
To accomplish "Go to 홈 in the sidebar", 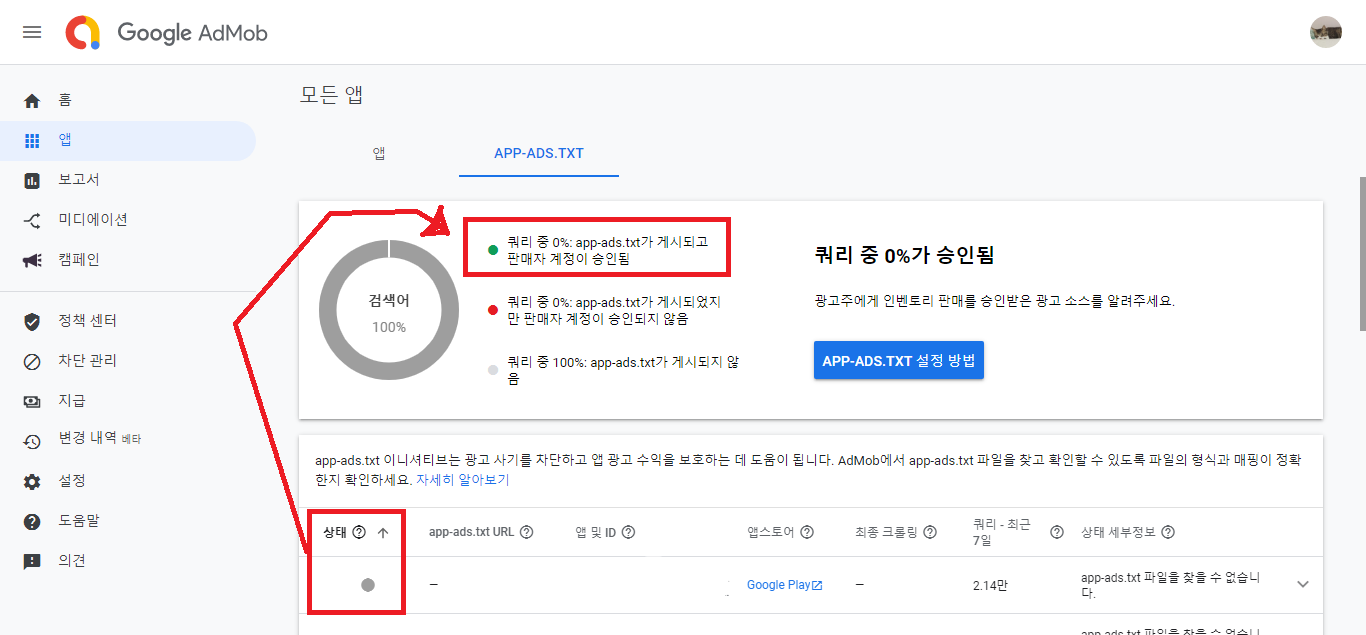I will click(x=64, y=100).
